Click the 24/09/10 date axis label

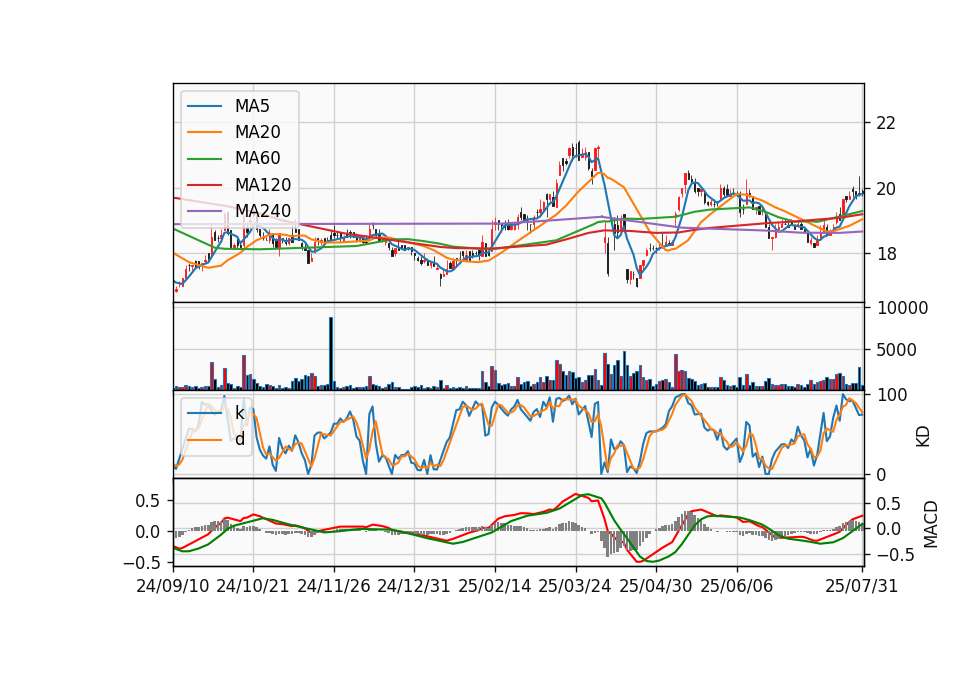tap(173, 586)
